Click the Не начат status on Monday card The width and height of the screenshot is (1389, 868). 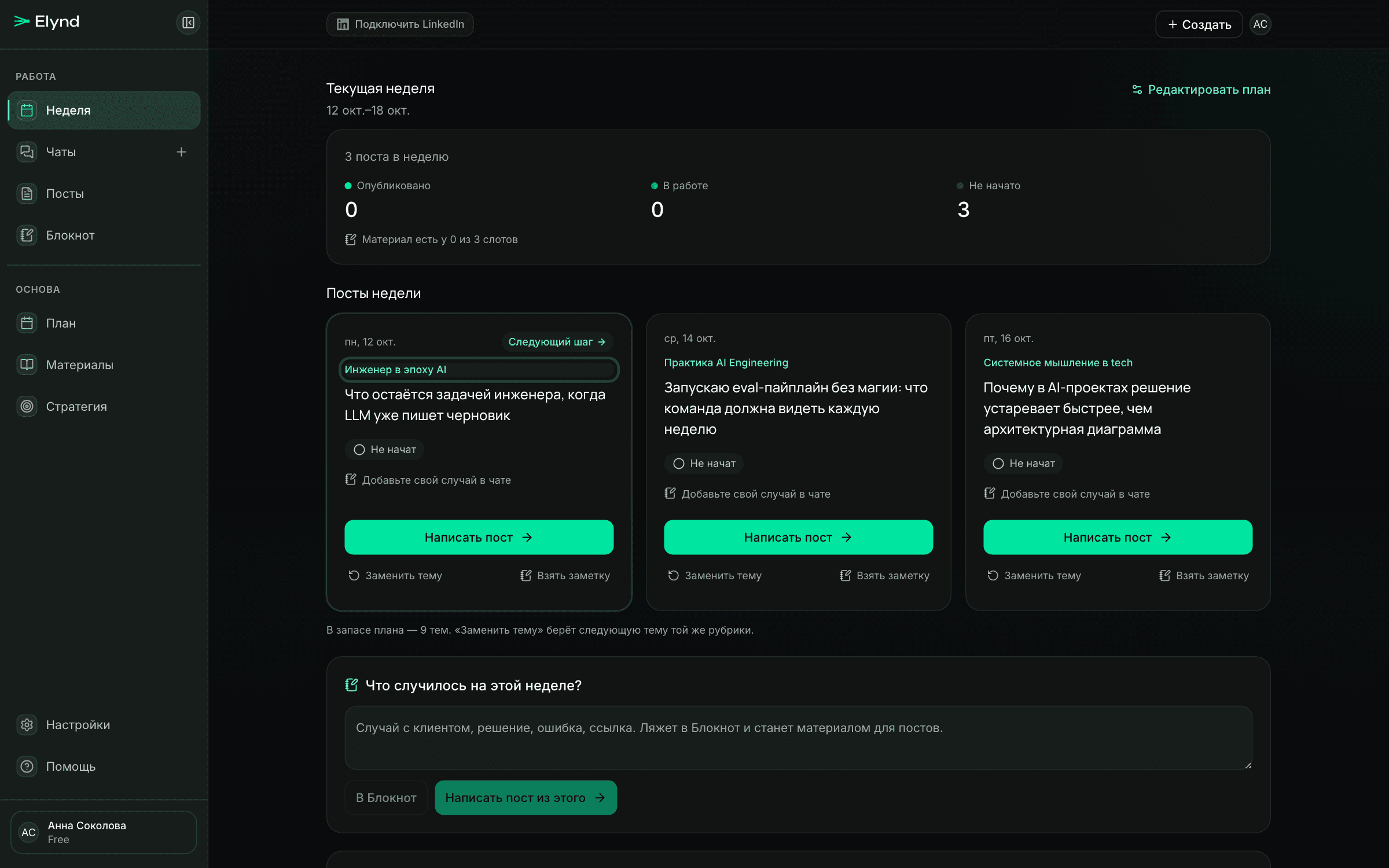coord(384,450)
